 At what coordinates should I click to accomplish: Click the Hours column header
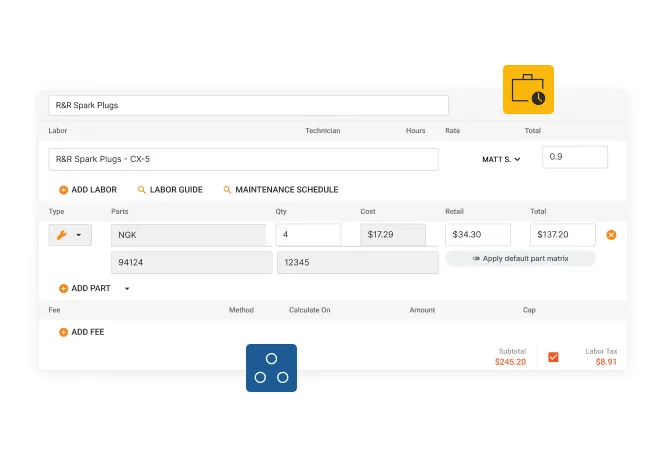416,131
